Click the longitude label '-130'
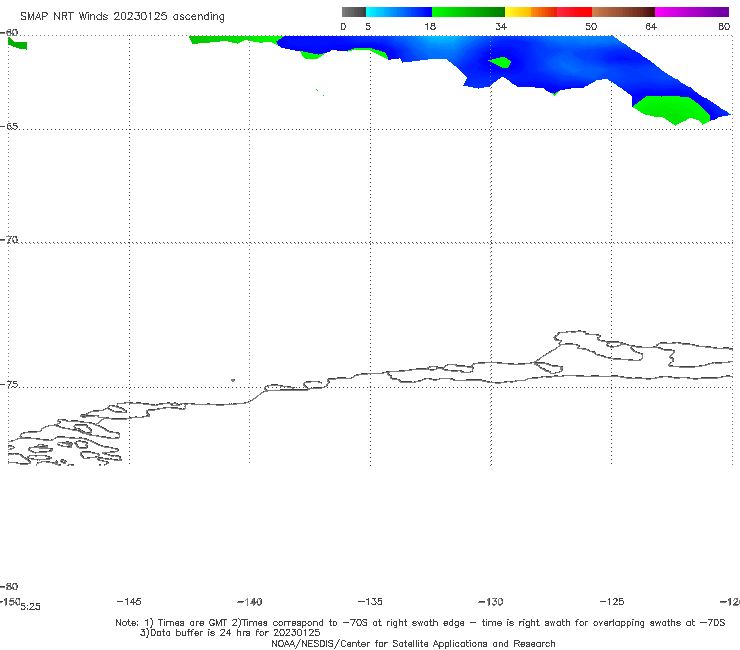 [x=491, y=601]
